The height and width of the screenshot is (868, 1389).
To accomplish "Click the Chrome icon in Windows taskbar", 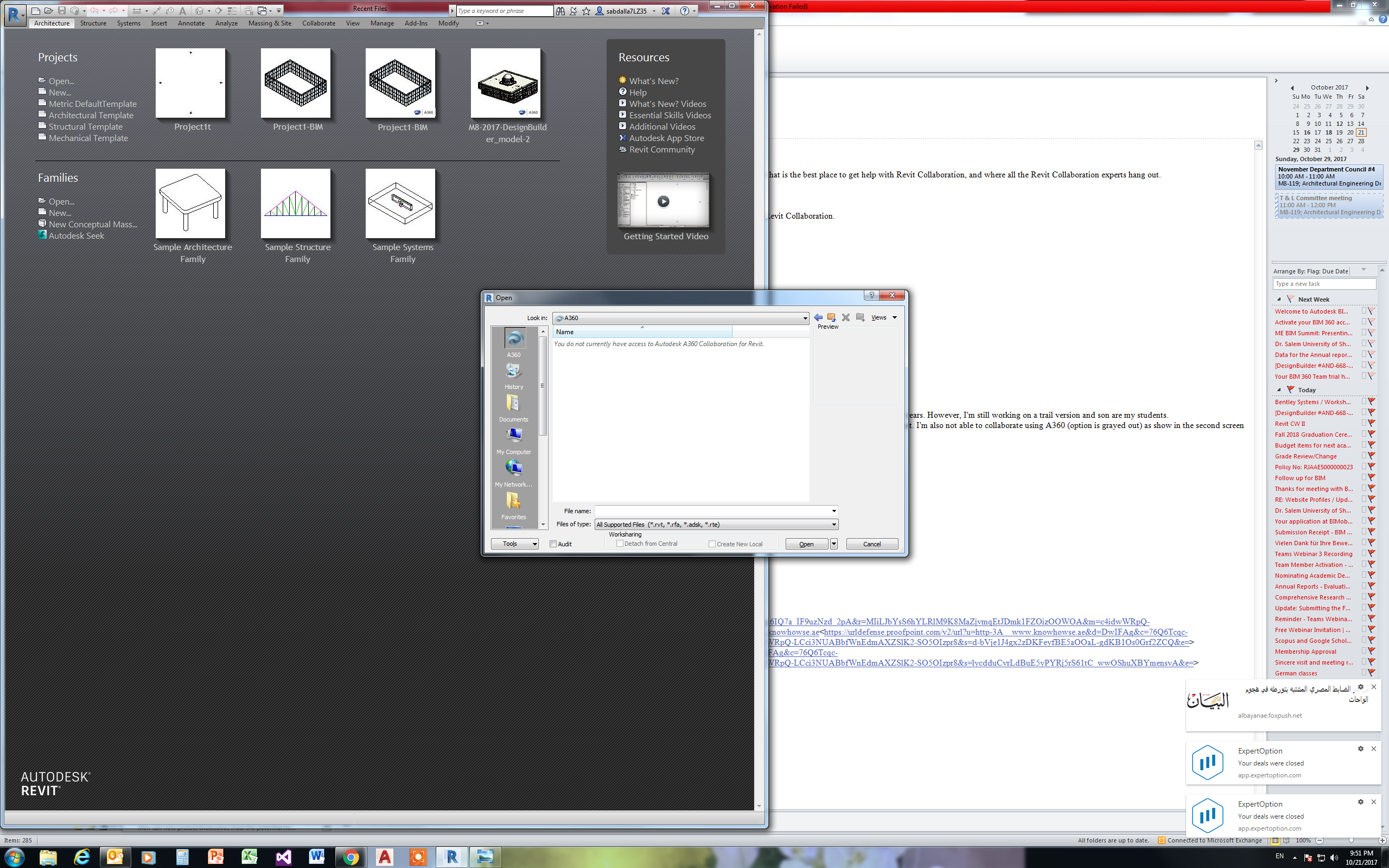I will 351,857.
